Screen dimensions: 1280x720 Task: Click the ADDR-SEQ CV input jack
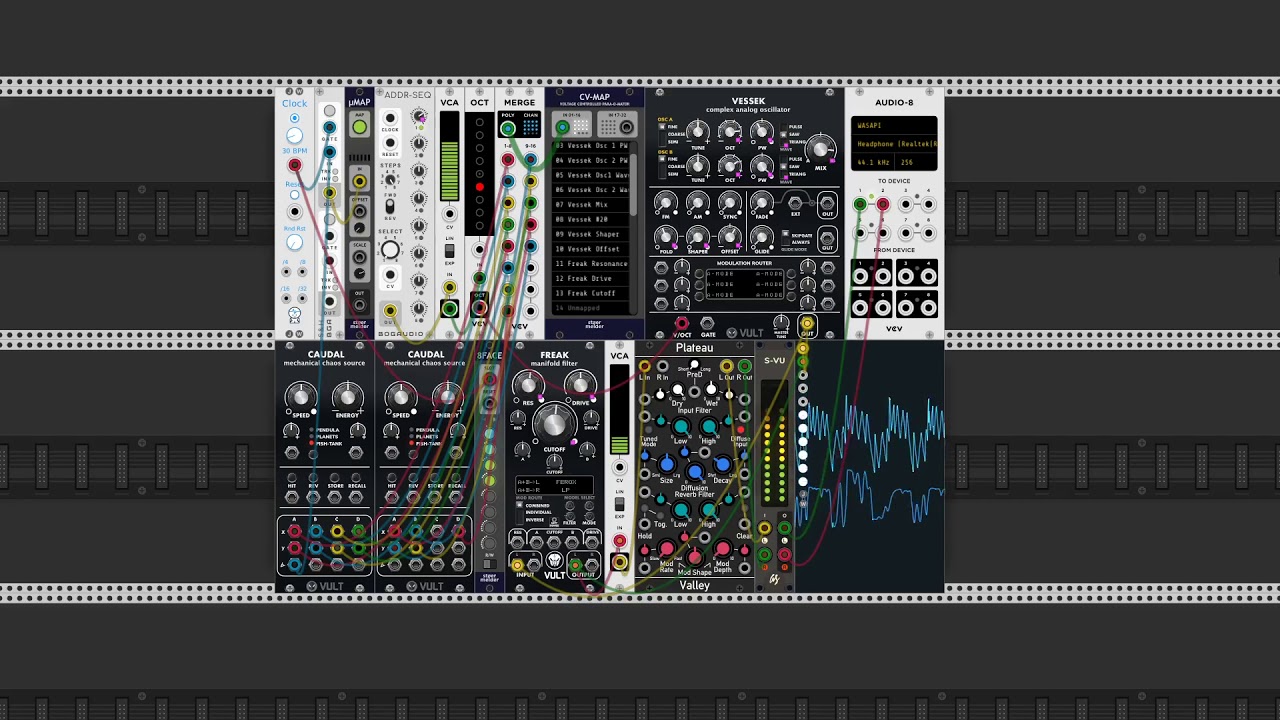coord(390,274)
